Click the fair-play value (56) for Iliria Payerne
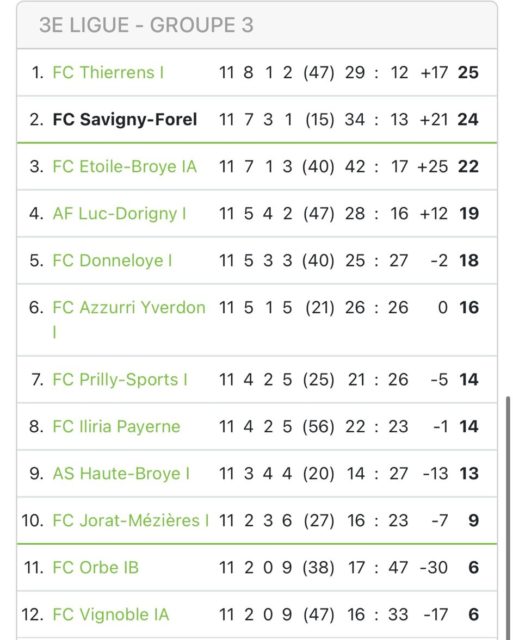The image size is (513, 640). [x=318, y=427]
